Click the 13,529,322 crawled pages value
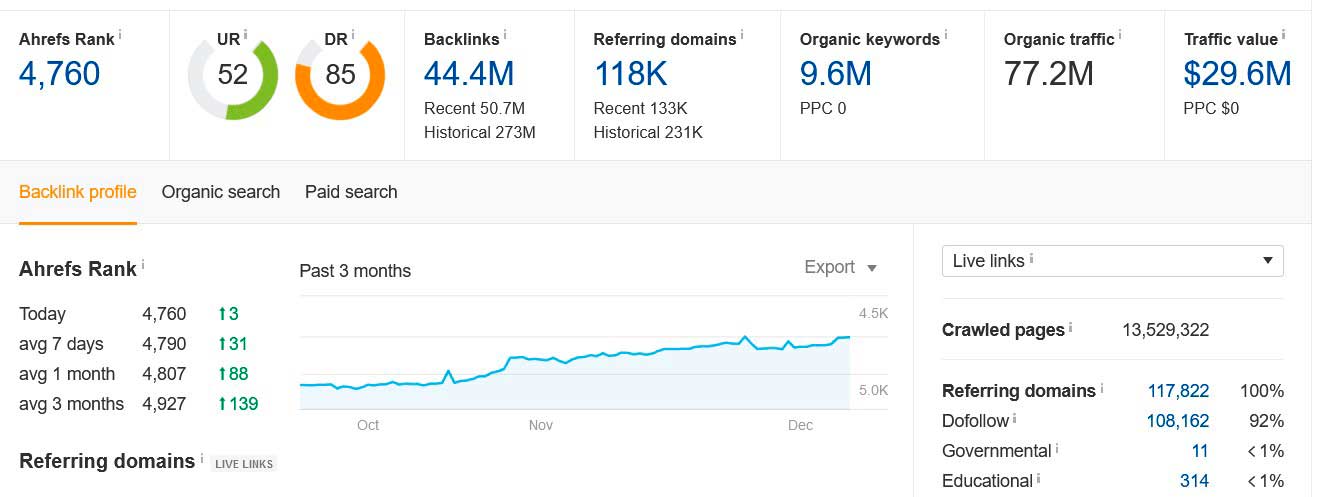This screenshot has height=497, width=1327. [x=1166, y=330]
